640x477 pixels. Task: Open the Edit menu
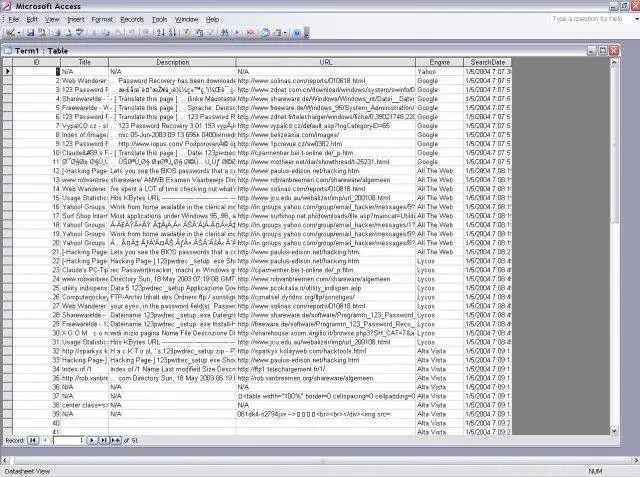click(32, 19)
